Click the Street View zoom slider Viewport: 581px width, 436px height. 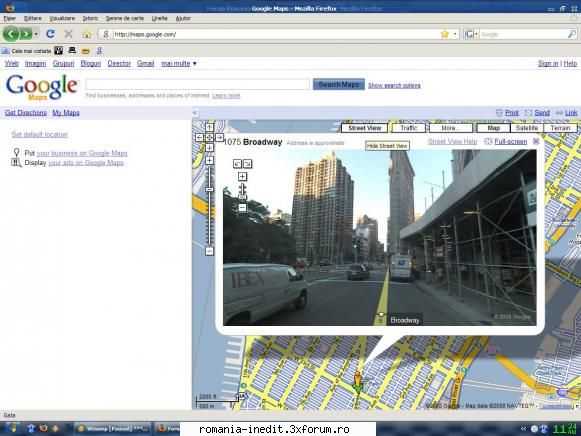(242, 192)
